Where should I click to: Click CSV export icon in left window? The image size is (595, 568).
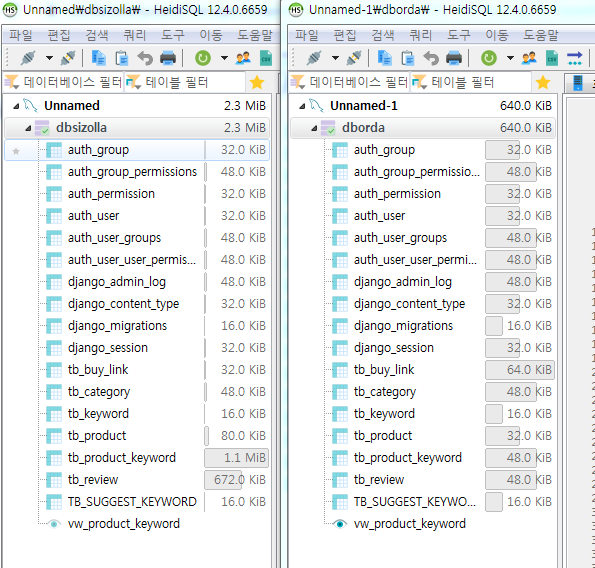[x=266, y=58]
